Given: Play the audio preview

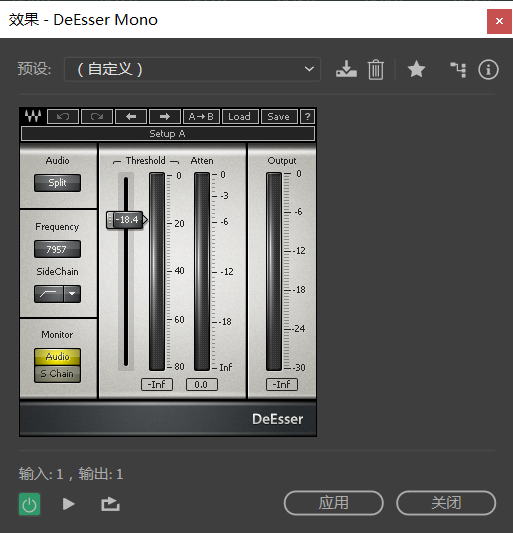Looking at the screenshot, I should coord(69,504).
